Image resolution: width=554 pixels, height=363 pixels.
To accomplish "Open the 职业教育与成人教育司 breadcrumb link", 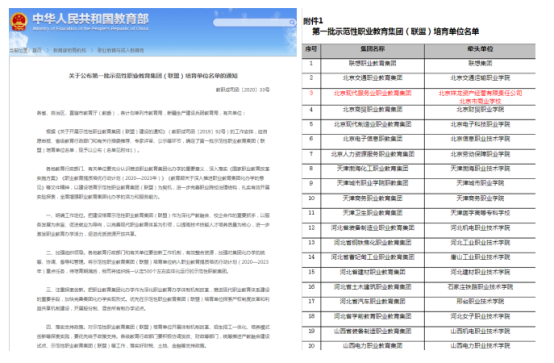I will click(x=120, y=50).
